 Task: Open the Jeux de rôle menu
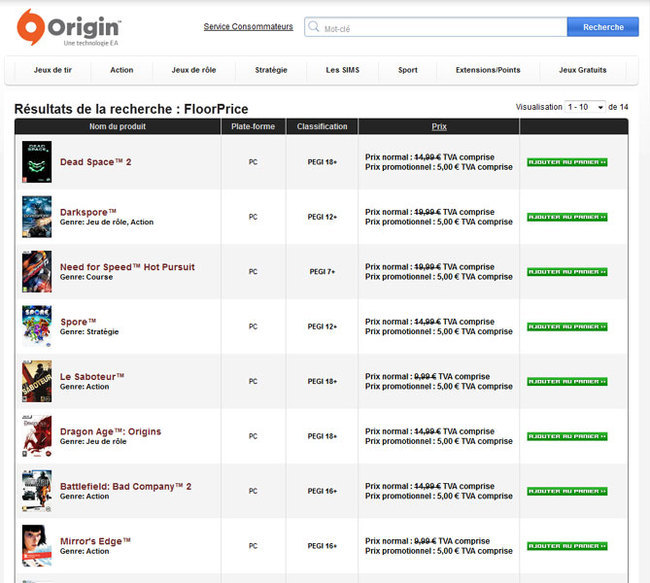click(194, 70)
